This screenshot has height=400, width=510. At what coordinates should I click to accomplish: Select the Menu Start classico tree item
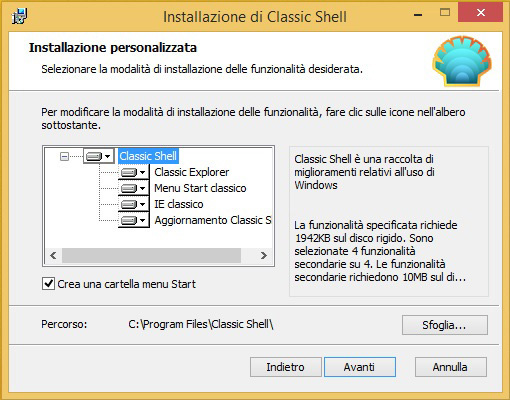tap(200, 188)
